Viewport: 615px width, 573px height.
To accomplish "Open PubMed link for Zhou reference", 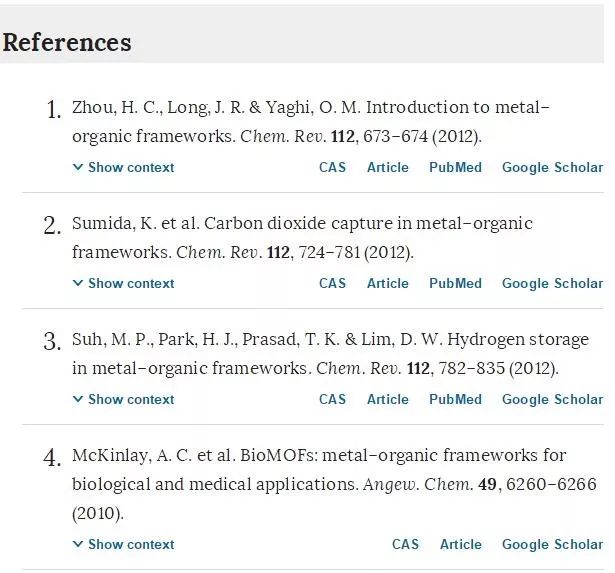I will pyautogui.click(x=455, y=168).
